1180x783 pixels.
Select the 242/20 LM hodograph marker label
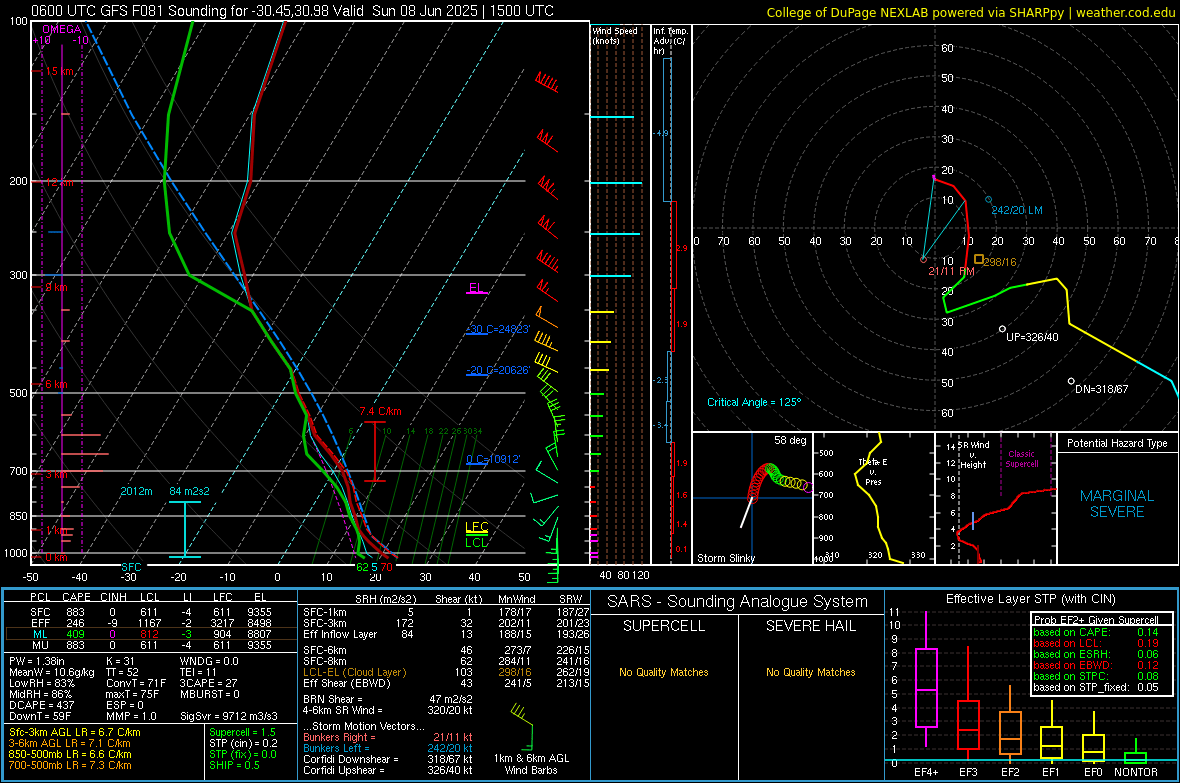point(1017,210)
